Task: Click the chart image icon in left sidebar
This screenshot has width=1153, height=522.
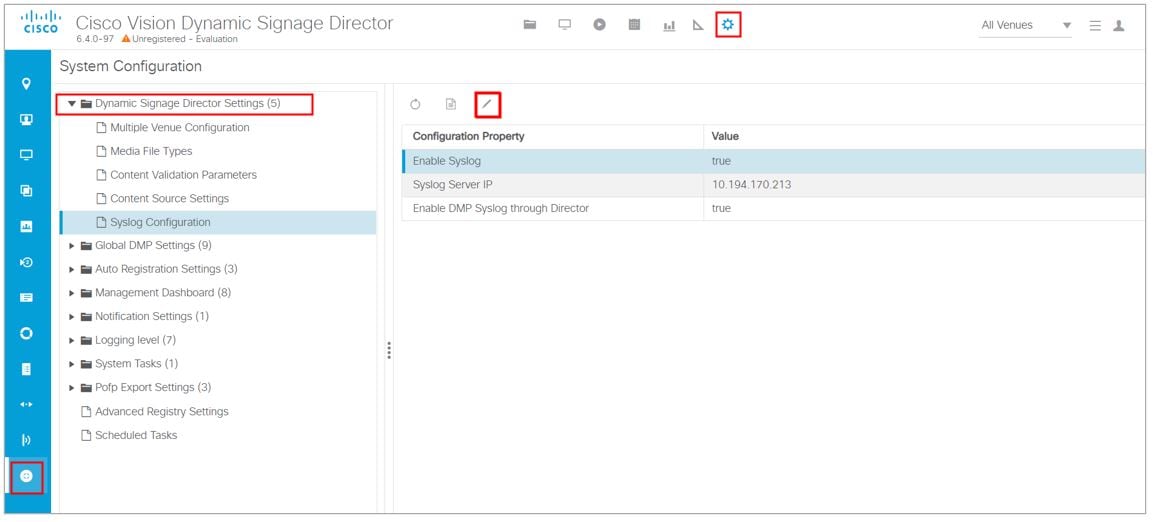Action: click(x=26, y=226)
